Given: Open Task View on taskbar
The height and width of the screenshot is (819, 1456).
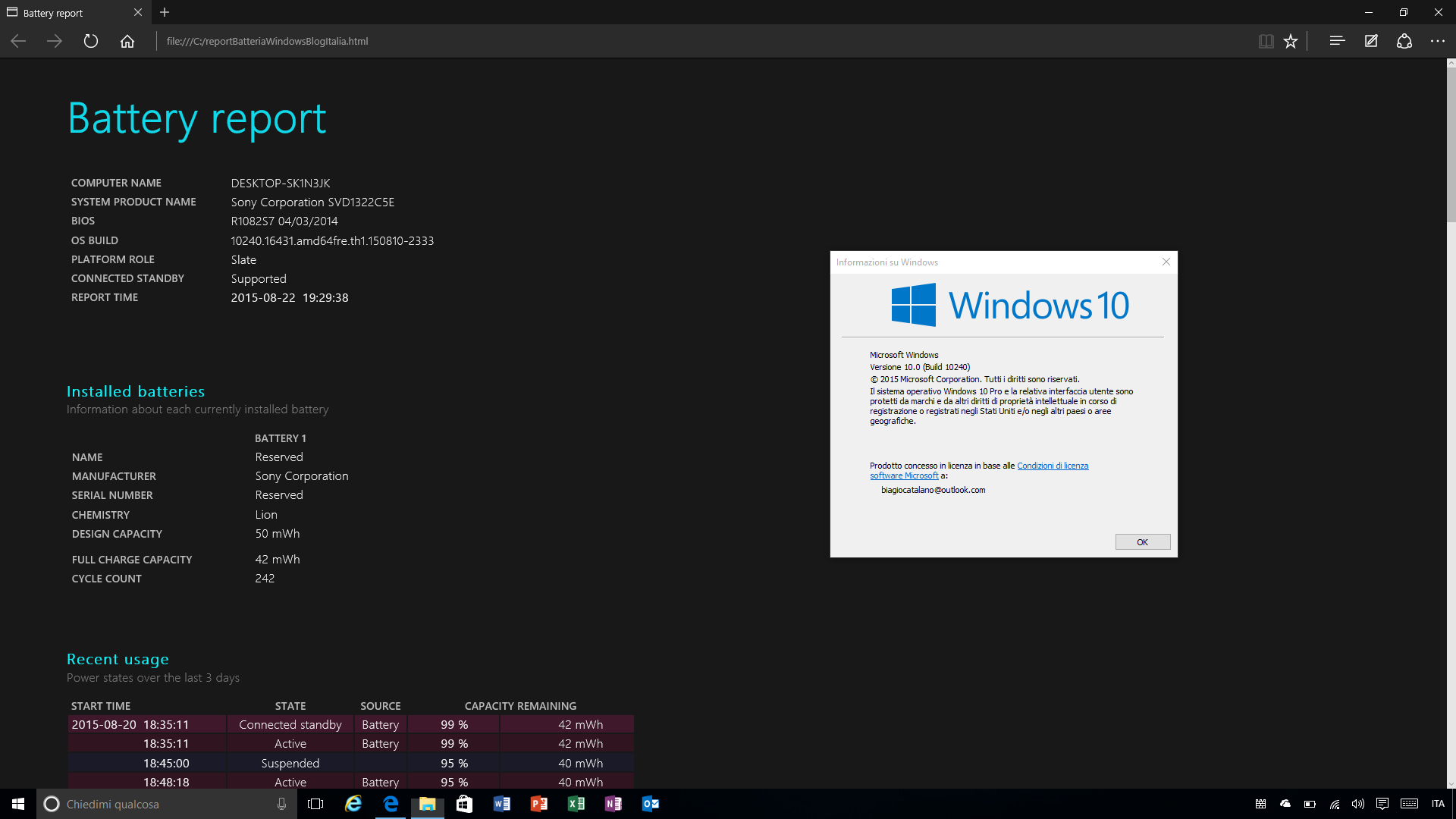Looking at the screenshot, I should click(315, 804).
